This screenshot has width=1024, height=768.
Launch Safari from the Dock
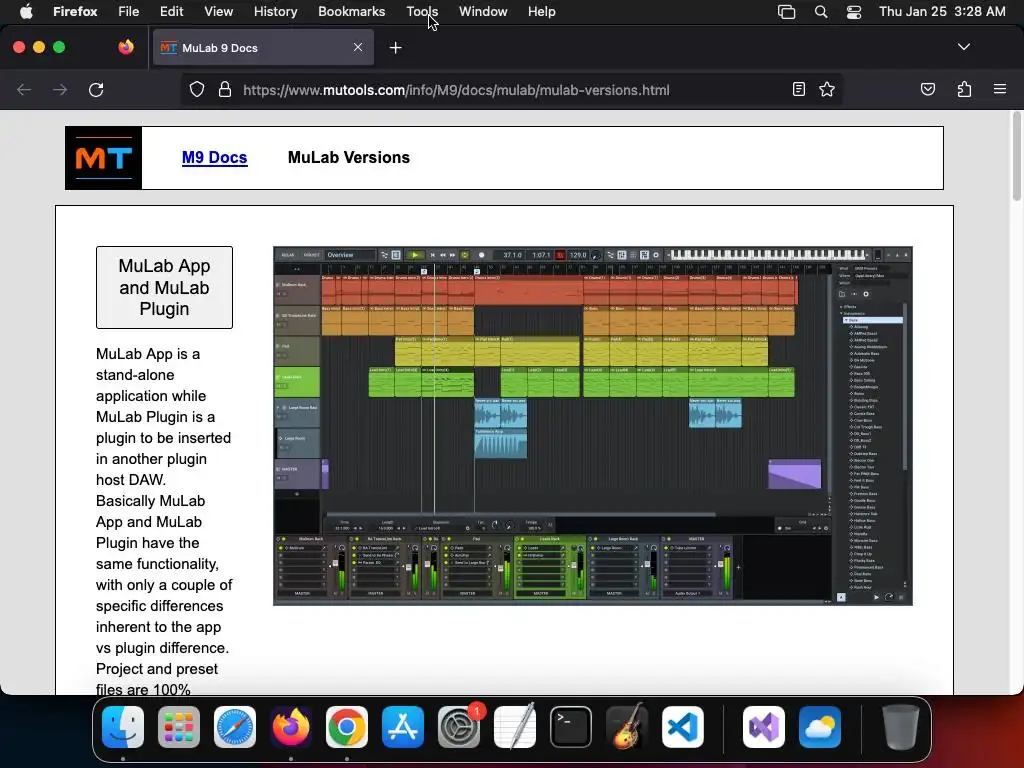coord(235,727)
